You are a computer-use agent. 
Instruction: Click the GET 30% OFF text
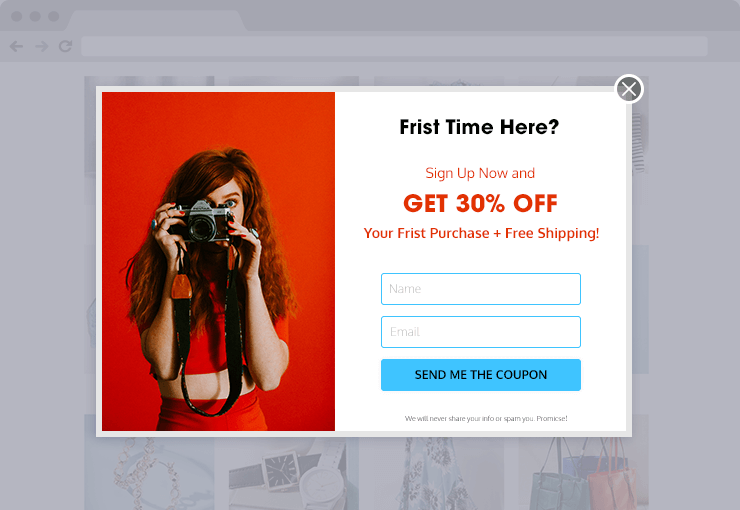480,203
